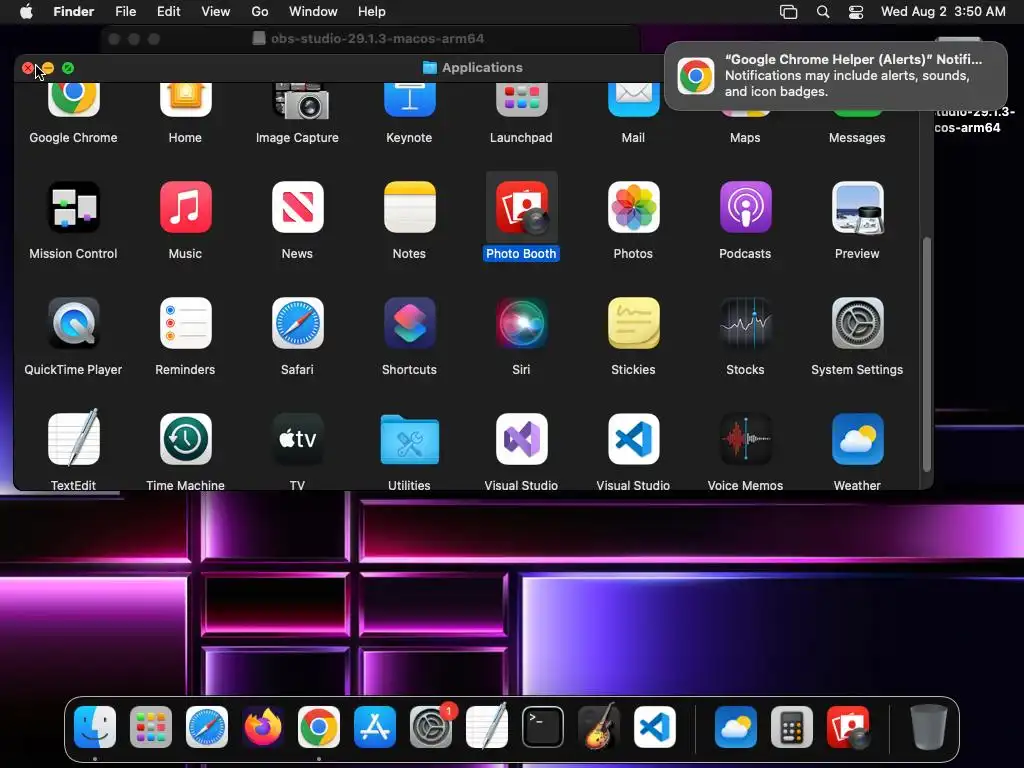Select the Siri app icon
1024x768 pixels.
(x=521, y=323)
